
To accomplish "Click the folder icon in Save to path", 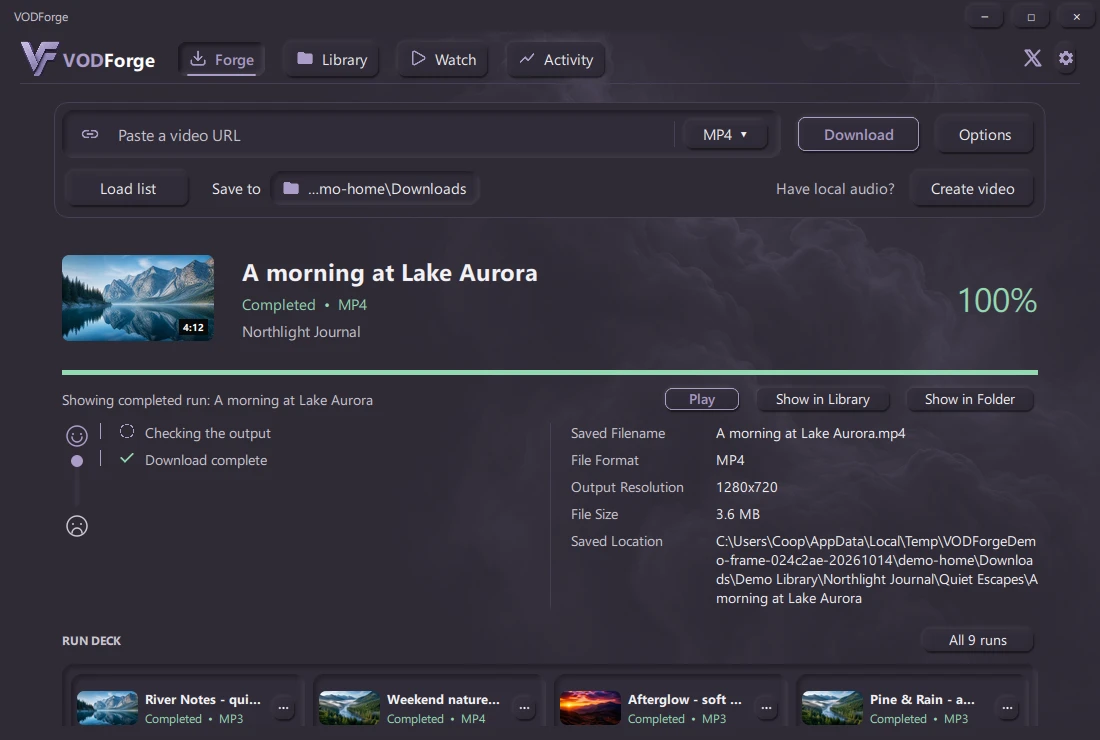I will point(290,188).
